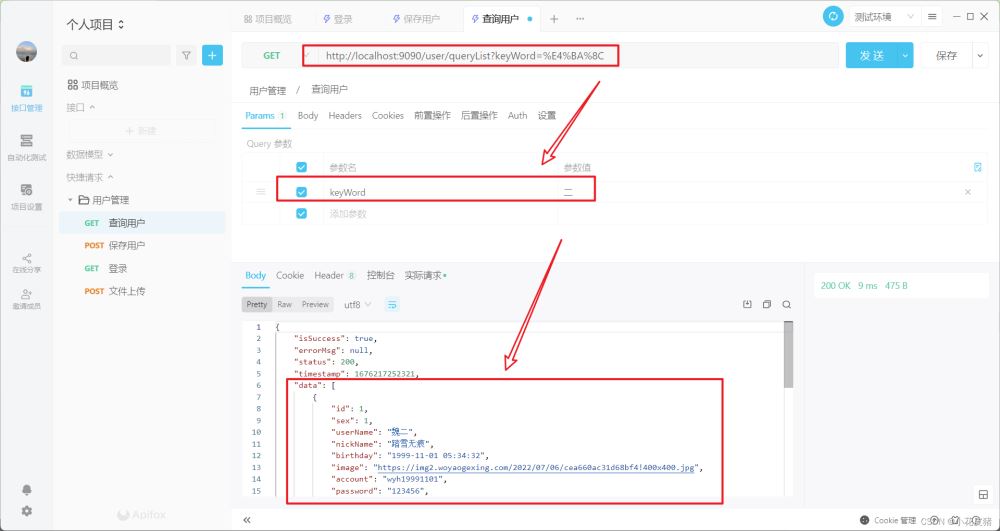The height and width of the screenshot is (531, 1000).
Task: Open the request Body tab
Action: point(308,115)
